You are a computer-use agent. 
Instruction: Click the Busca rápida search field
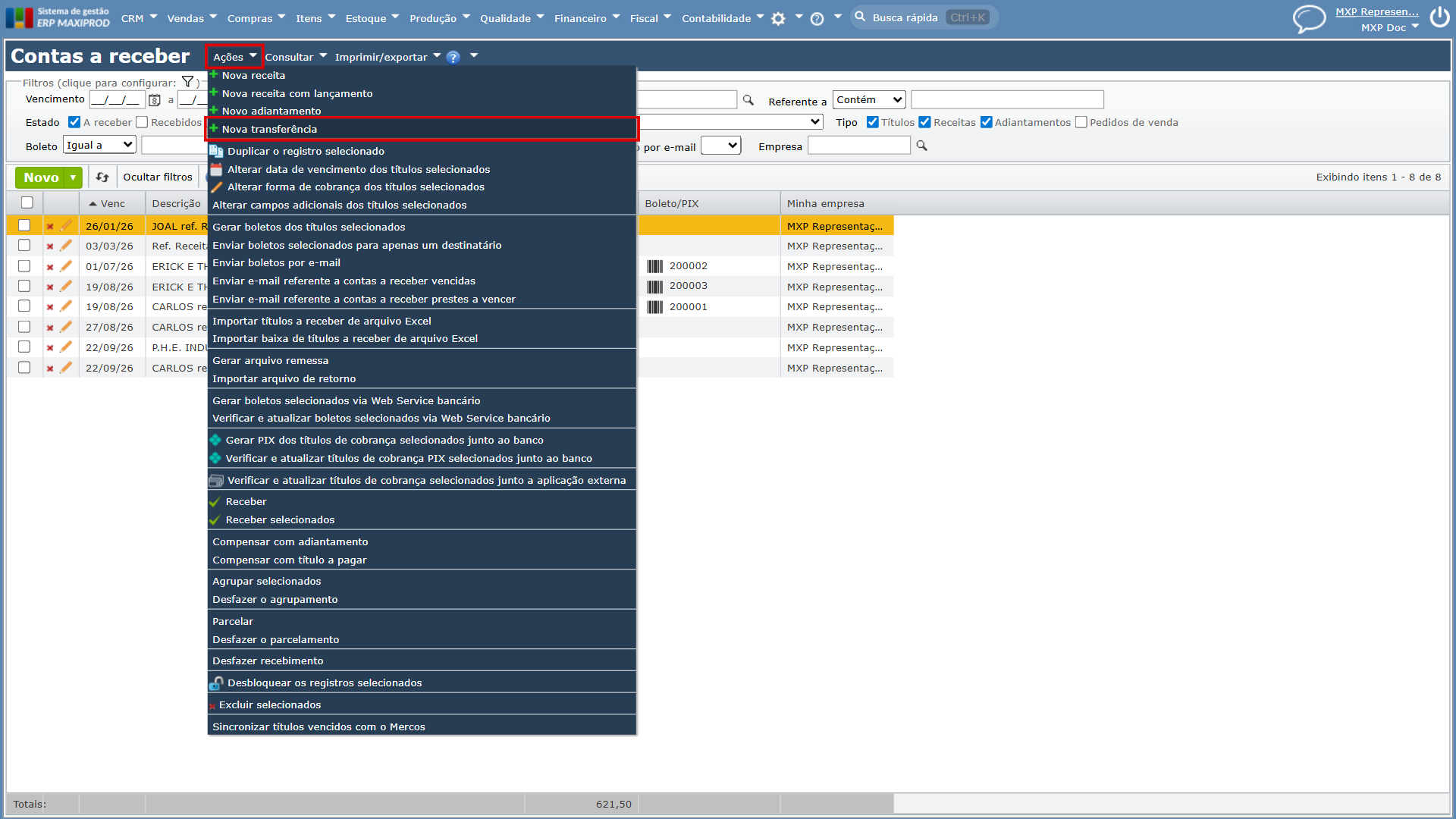click(x=924, y=17)
